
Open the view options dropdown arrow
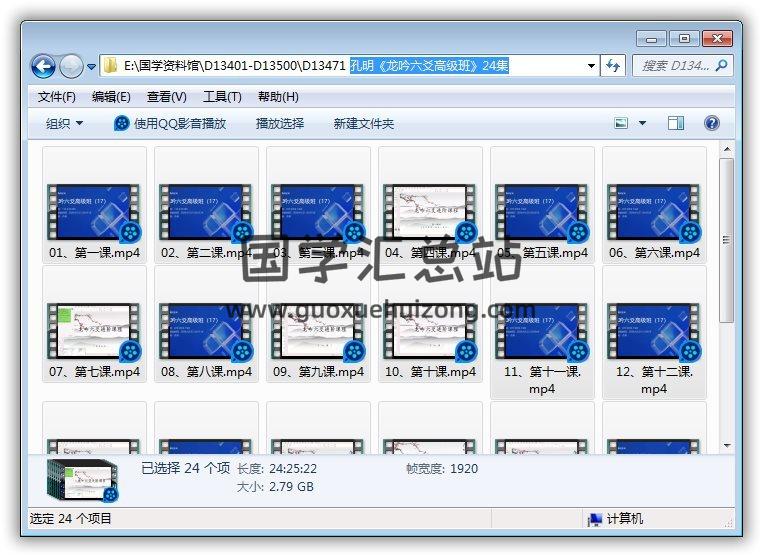click(x=642, y=123)
